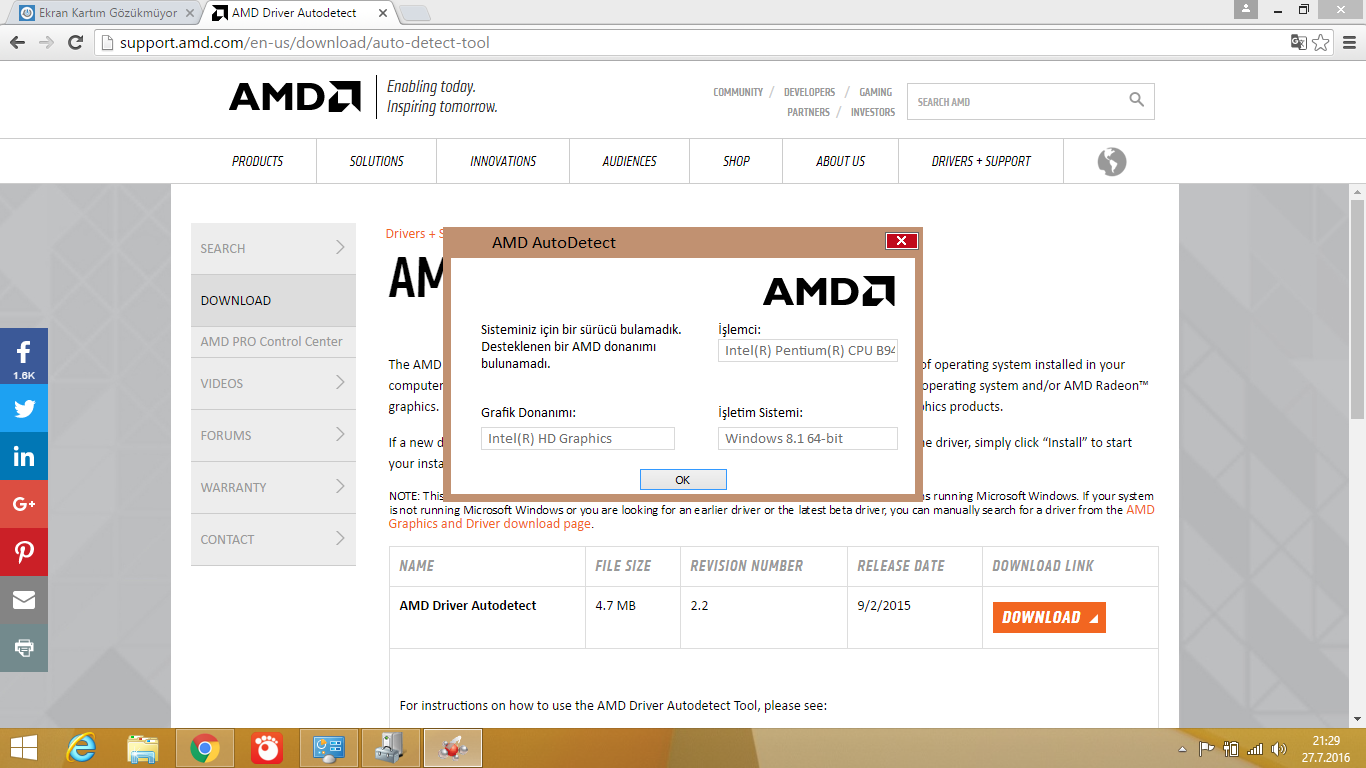Click the orange DOWNLOAD button
This screenshot has height=768, width=1366.
click(x=1048, y=617)
